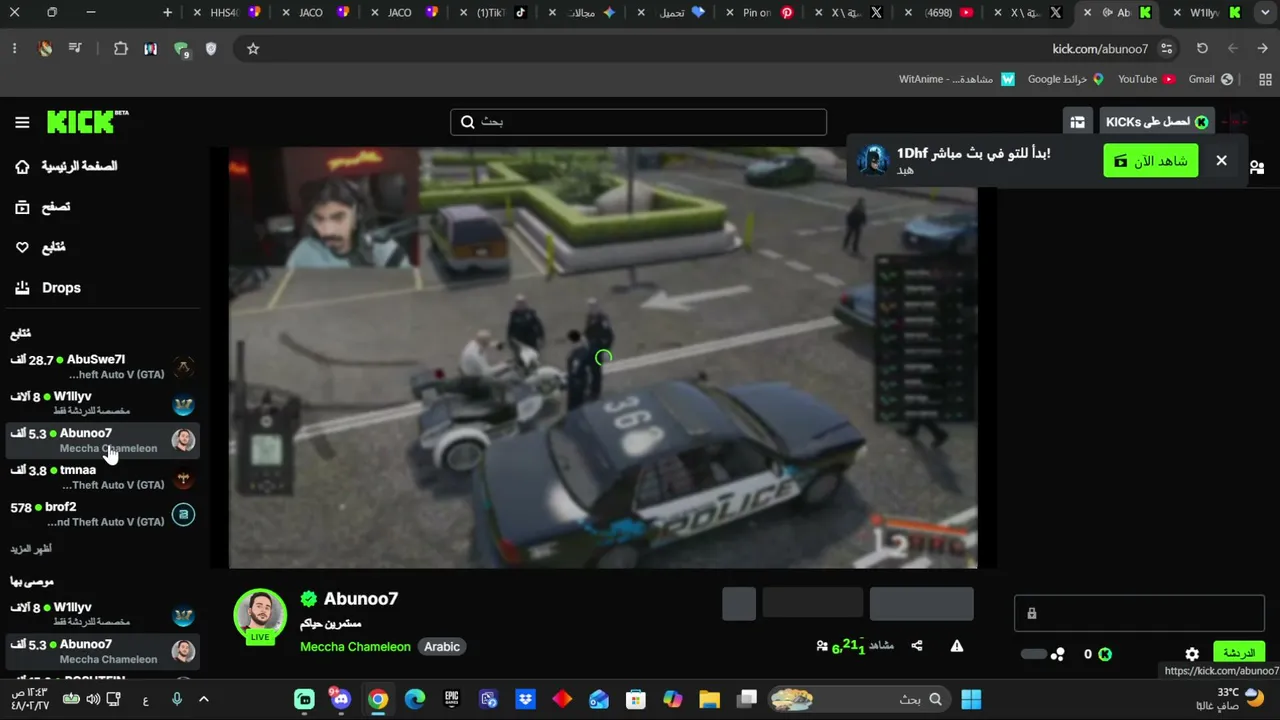This screenshot has width=1280, height=720.
Task: Click the Arabic language tag
Action: pos(442,647)
